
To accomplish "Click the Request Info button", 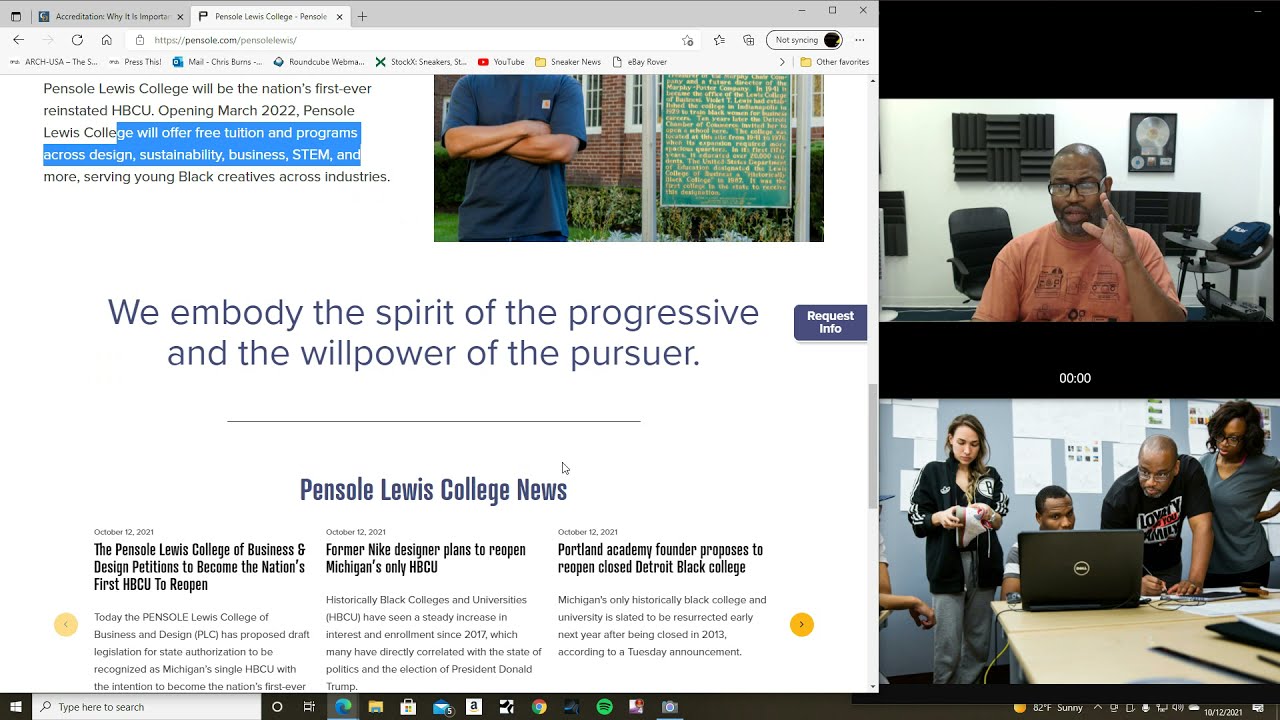I will pos(830,322).
